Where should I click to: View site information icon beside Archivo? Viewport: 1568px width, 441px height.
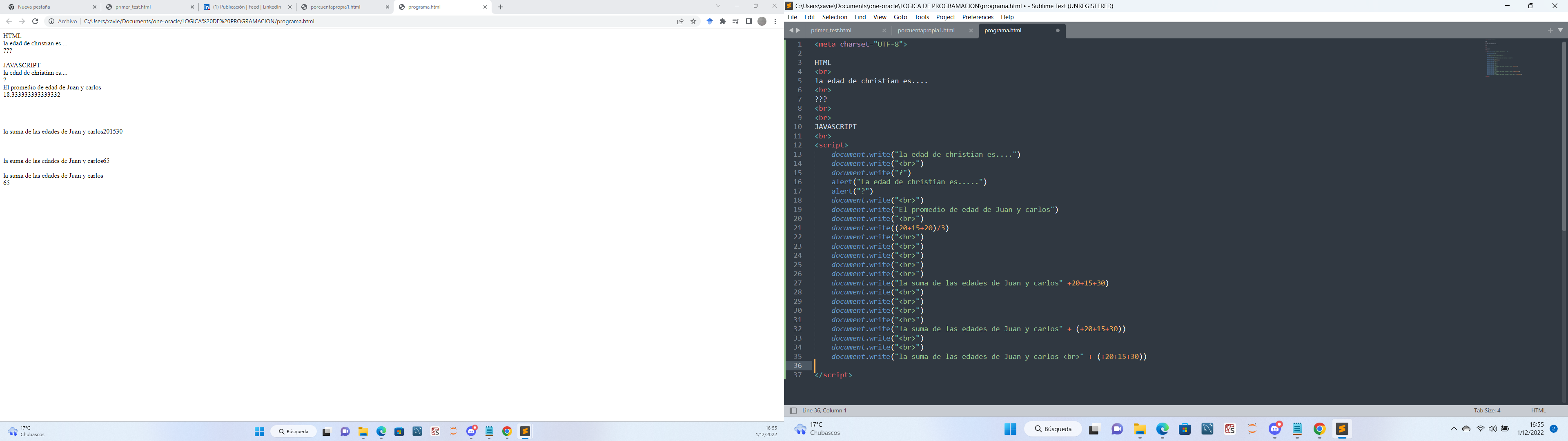(52, 21)
